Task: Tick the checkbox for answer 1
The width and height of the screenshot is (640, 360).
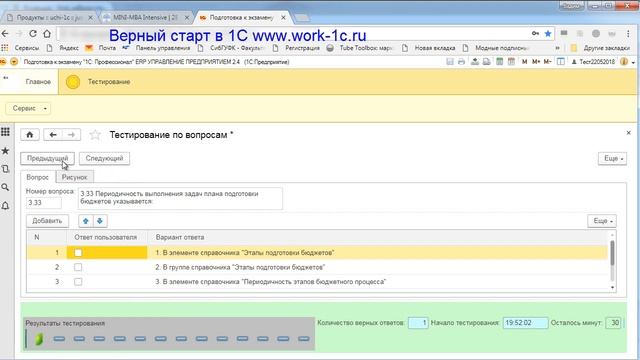Action: 78,253
